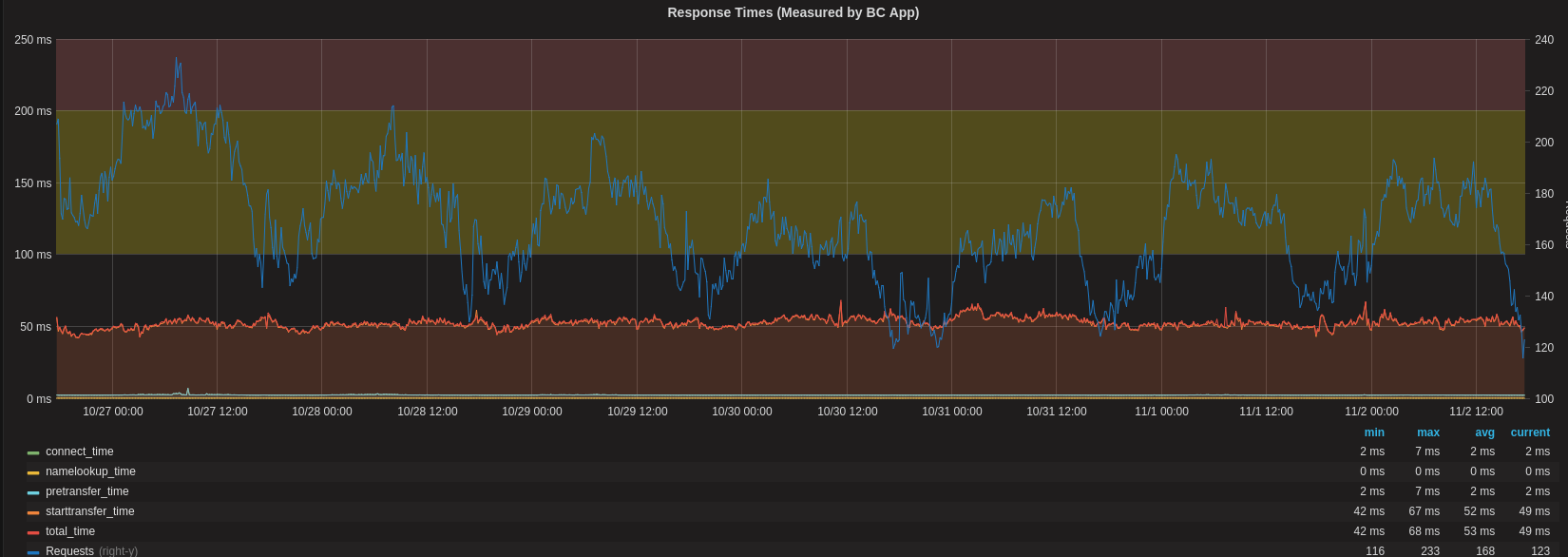Click the 10/28 00:00 time axis label
Viewport: 1568px width, 557px height.
point(322,412)
